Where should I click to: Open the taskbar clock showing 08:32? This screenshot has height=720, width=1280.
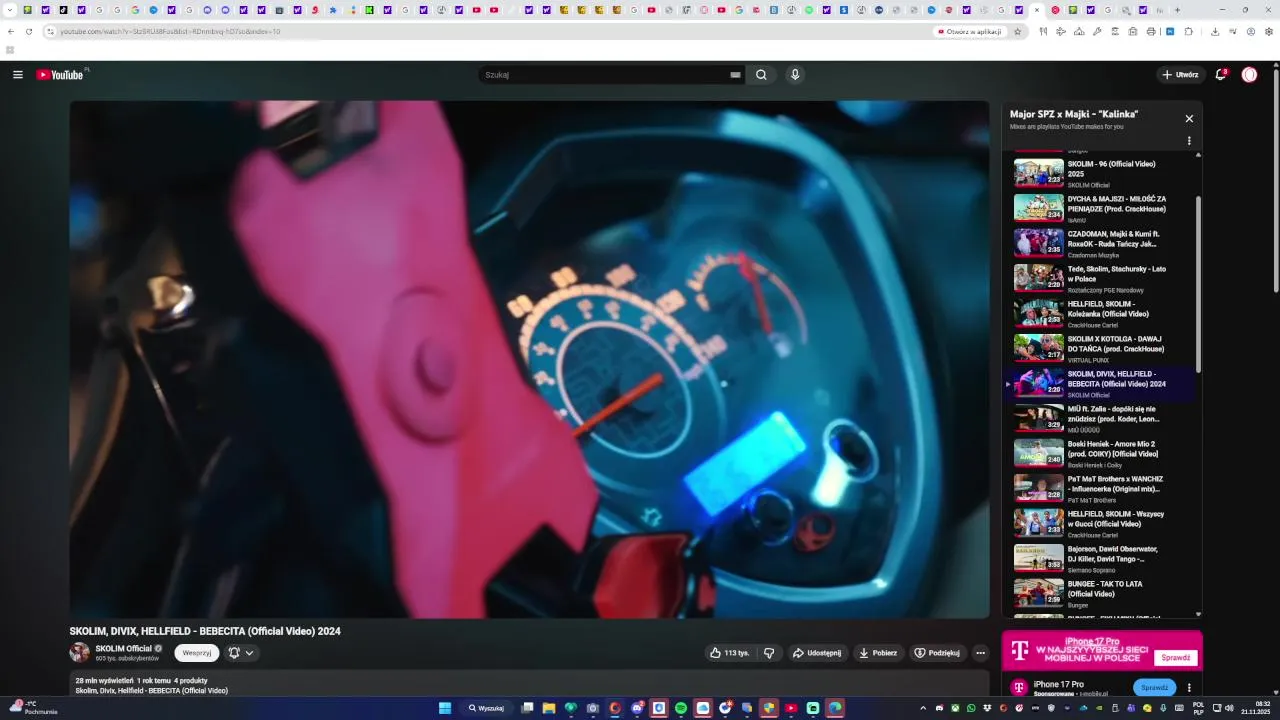[1255, 708]
